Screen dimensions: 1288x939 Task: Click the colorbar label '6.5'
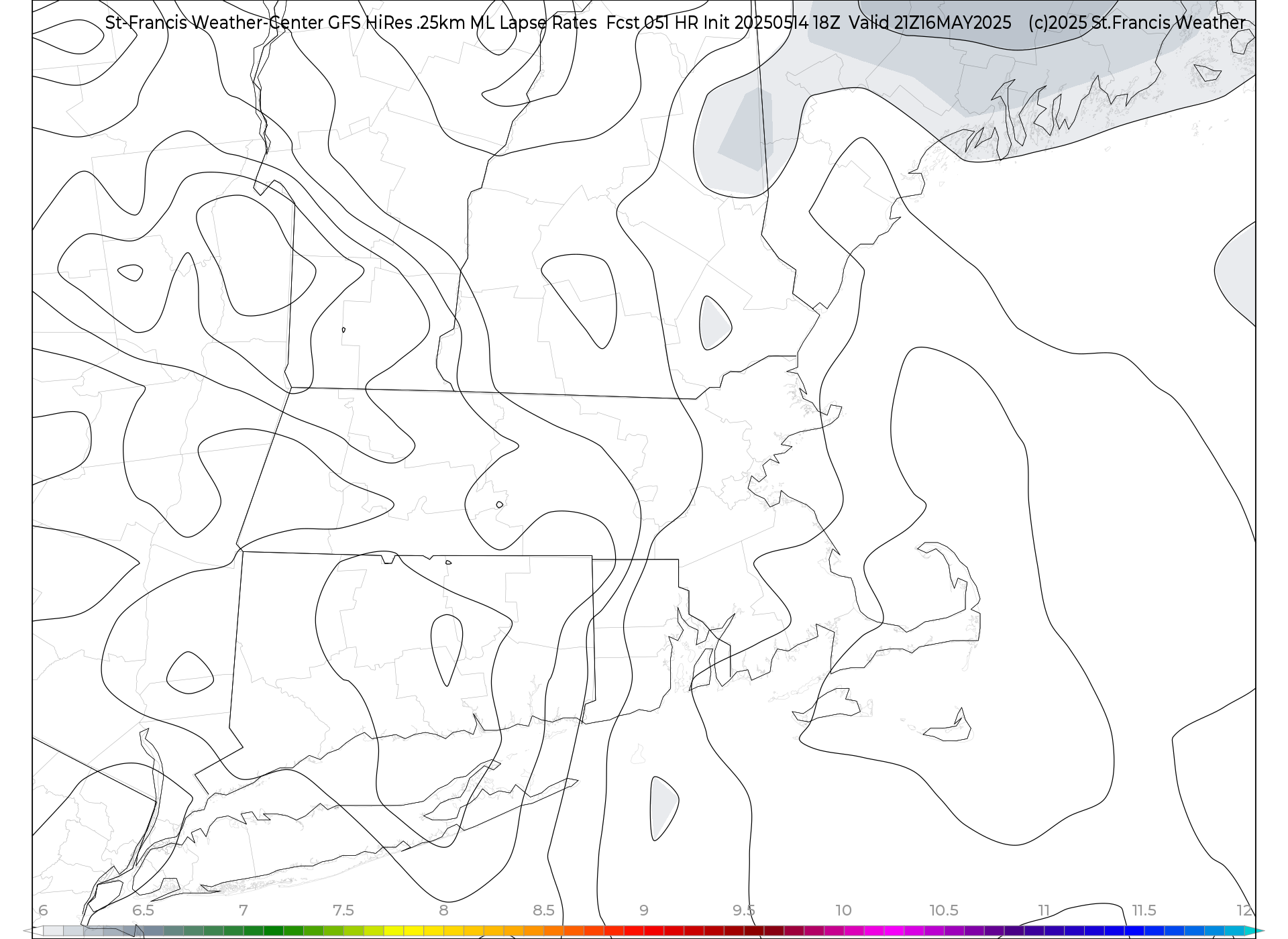point(143,910)
